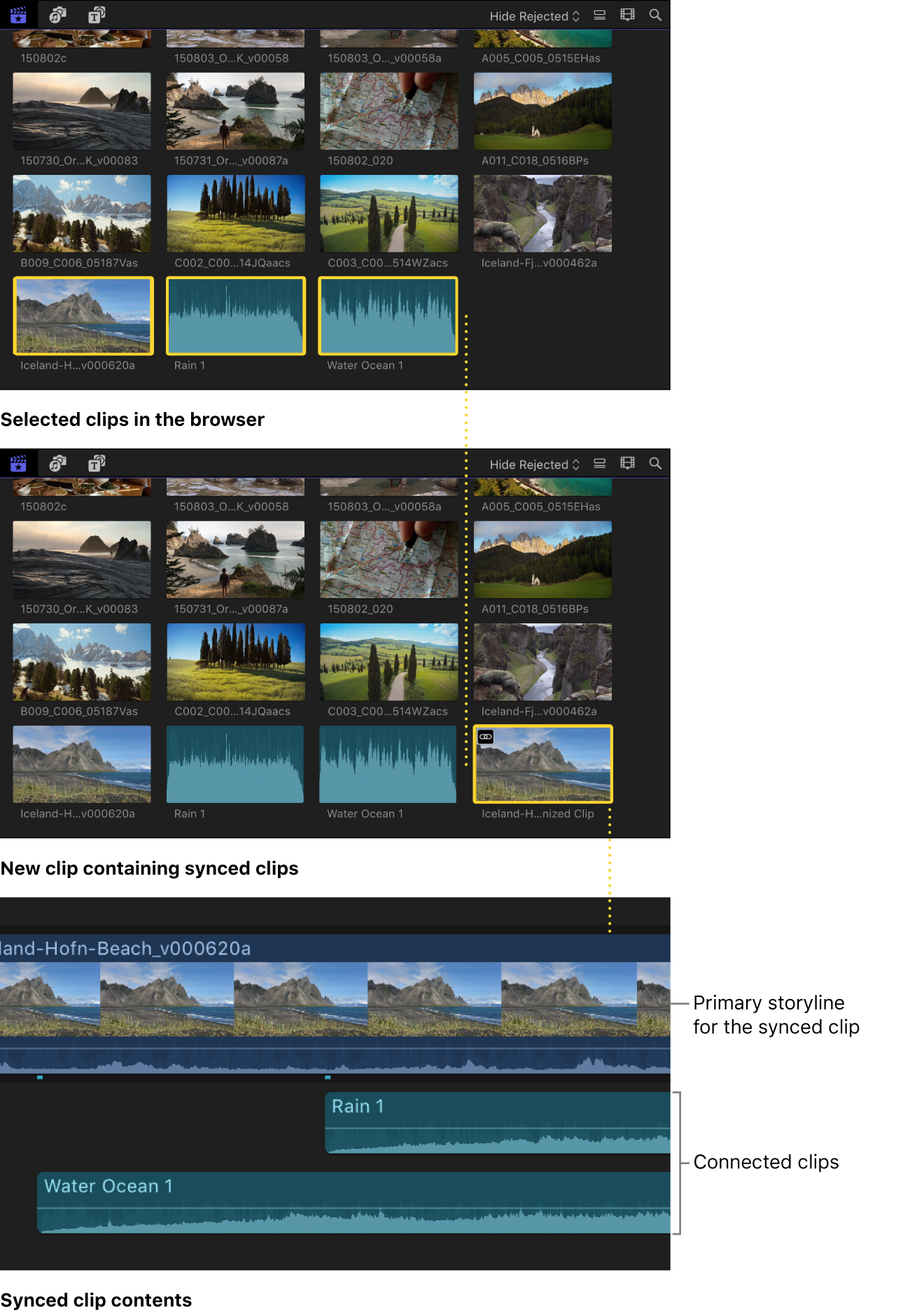Open Hide Rejected filter menu in upper browser
This screenshot has height=1316, width=903.
(x=535, y=16)
